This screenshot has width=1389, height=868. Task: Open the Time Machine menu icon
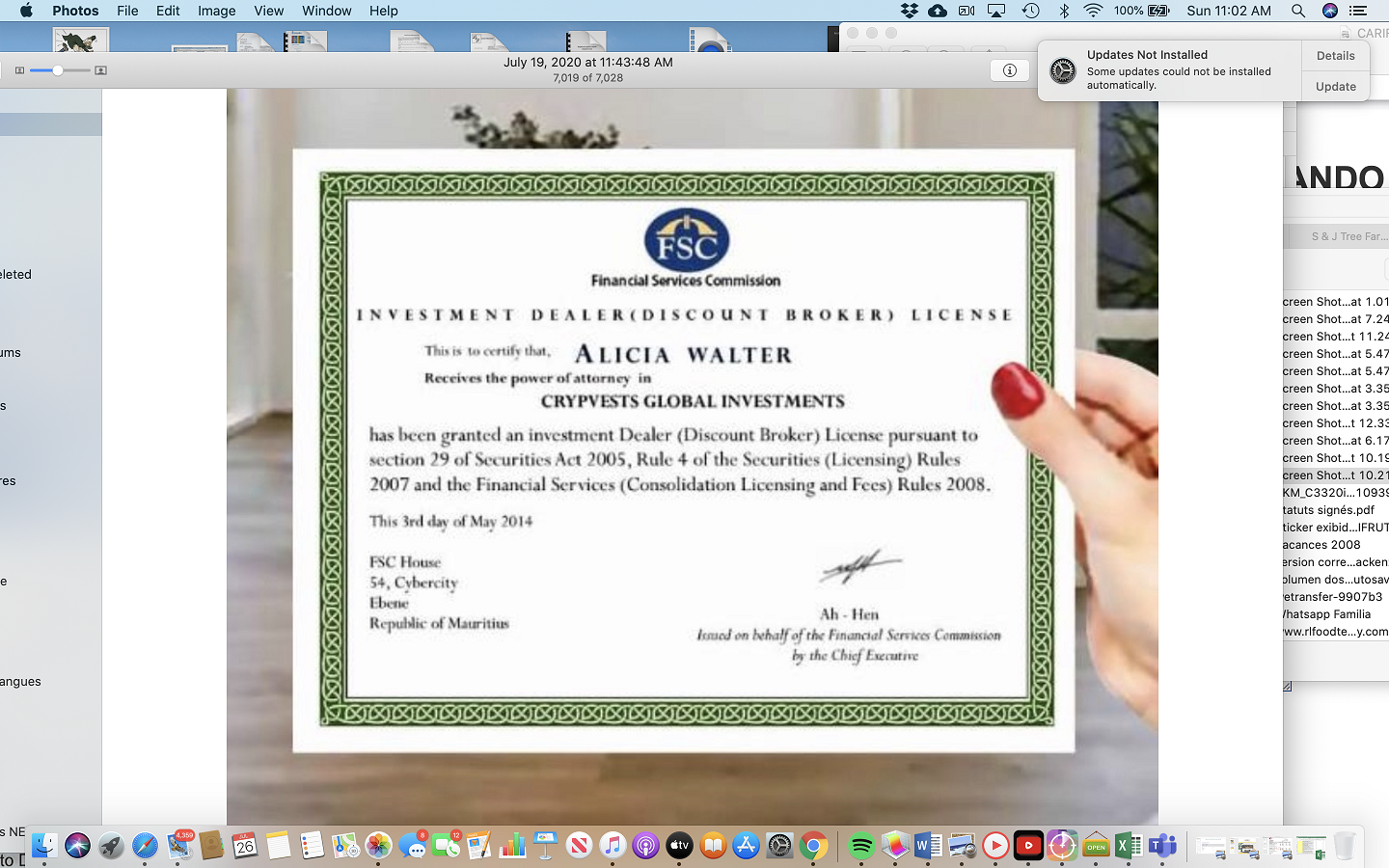pos(1030,11)
